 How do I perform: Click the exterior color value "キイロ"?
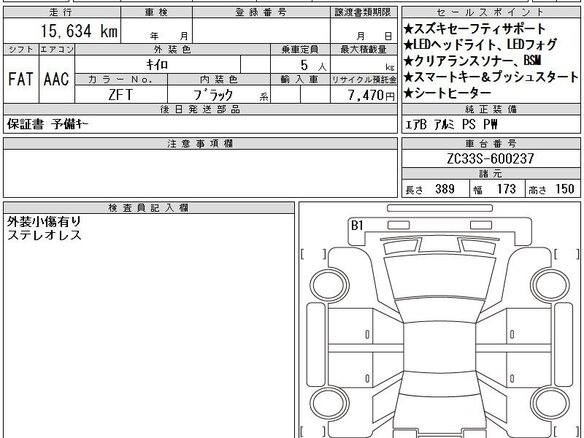pos(157,65)
